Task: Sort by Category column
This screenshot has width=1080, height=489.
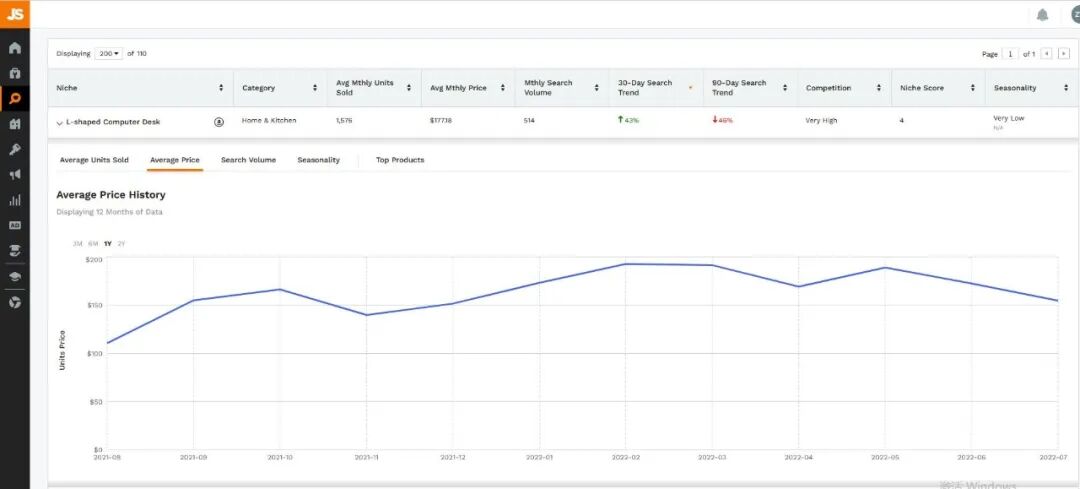Action: [315, 87]
